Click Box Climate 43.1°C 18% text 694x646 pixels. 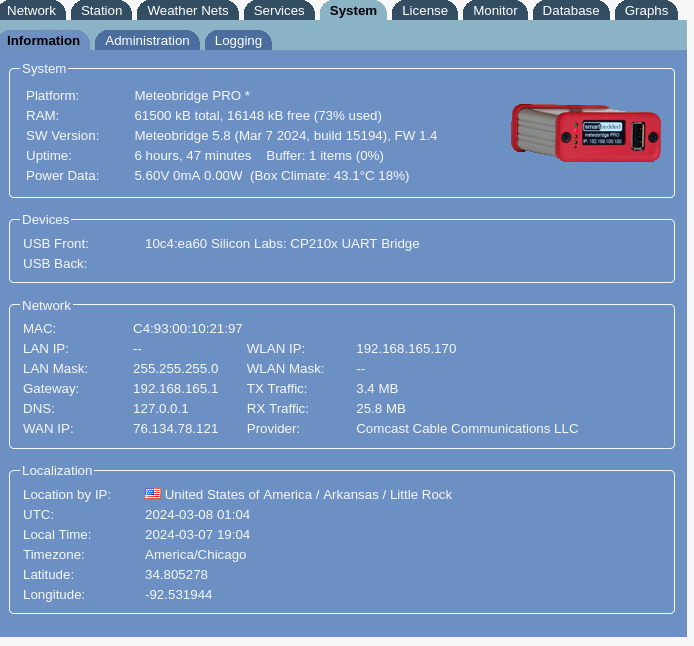click(330, 176)
